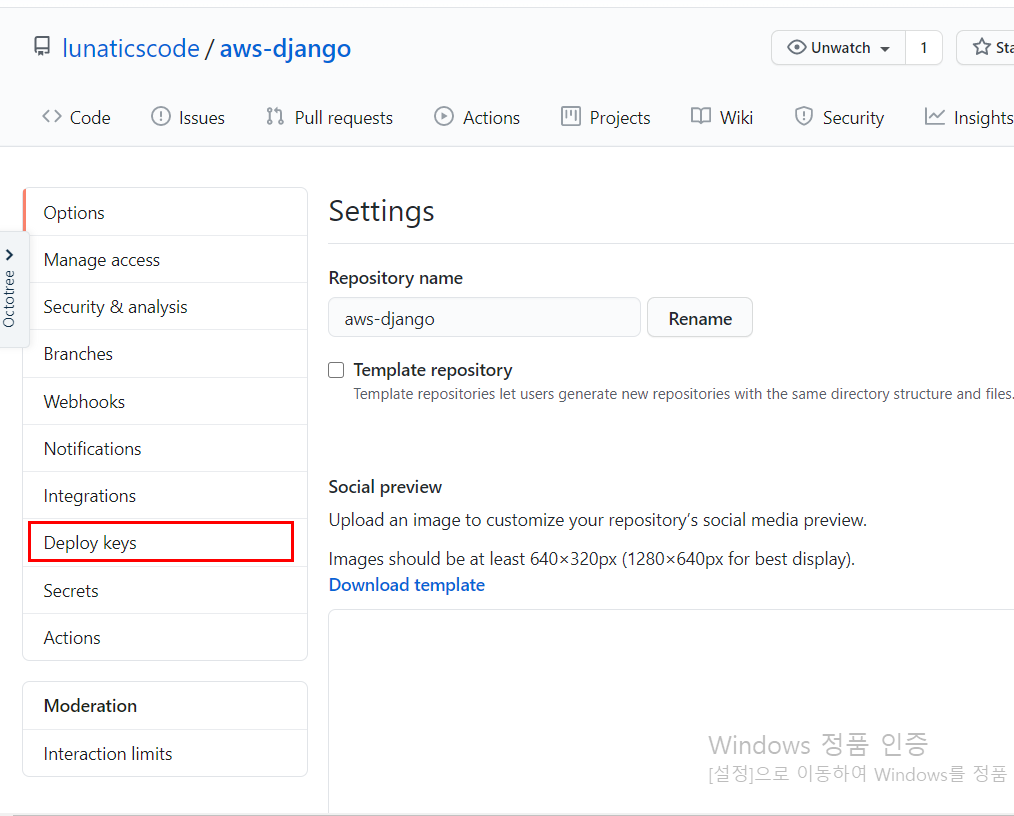This screenshot has width=1014, height=816.
Task: Click the Template repository label text
Action: coord(433,370)
